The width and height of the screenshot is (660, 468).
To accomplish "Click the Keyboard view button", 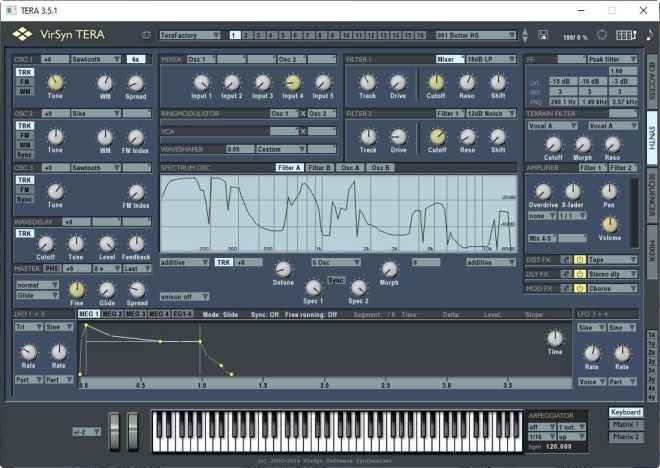I will click(x=625, y=412).
